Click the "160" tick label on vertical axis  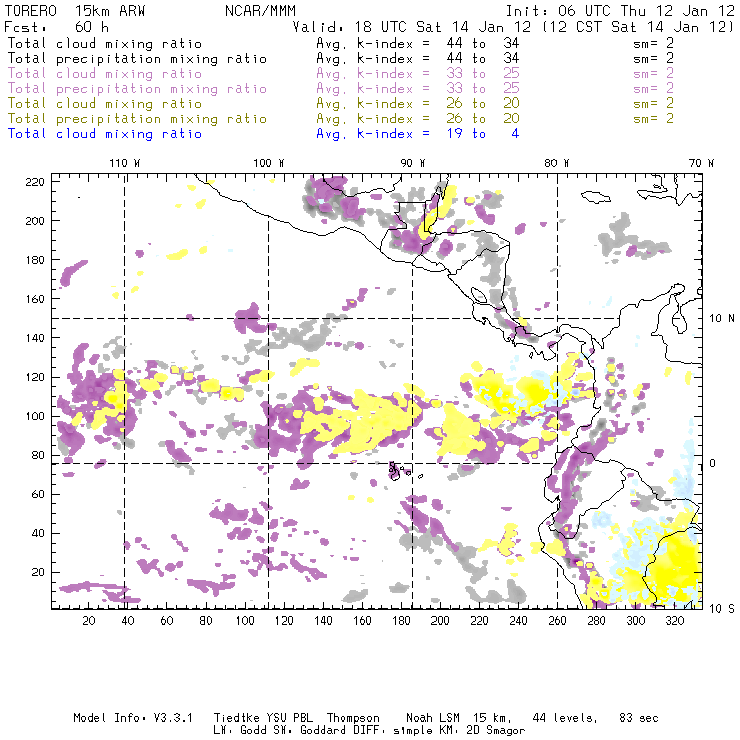(35, 299)
